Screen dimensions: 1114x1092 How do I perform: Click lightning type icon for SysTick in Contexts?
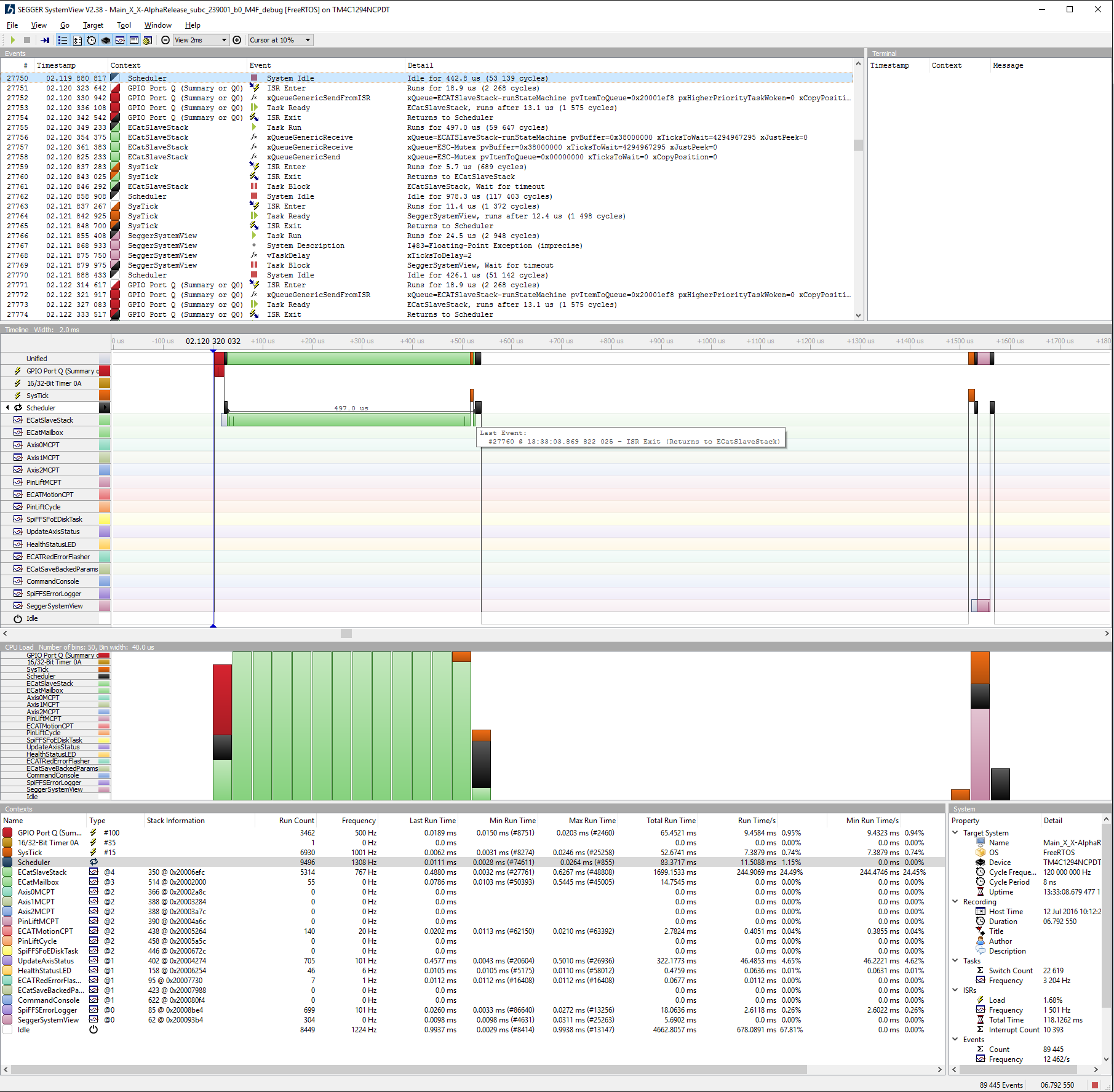click(x=93, y=852)
